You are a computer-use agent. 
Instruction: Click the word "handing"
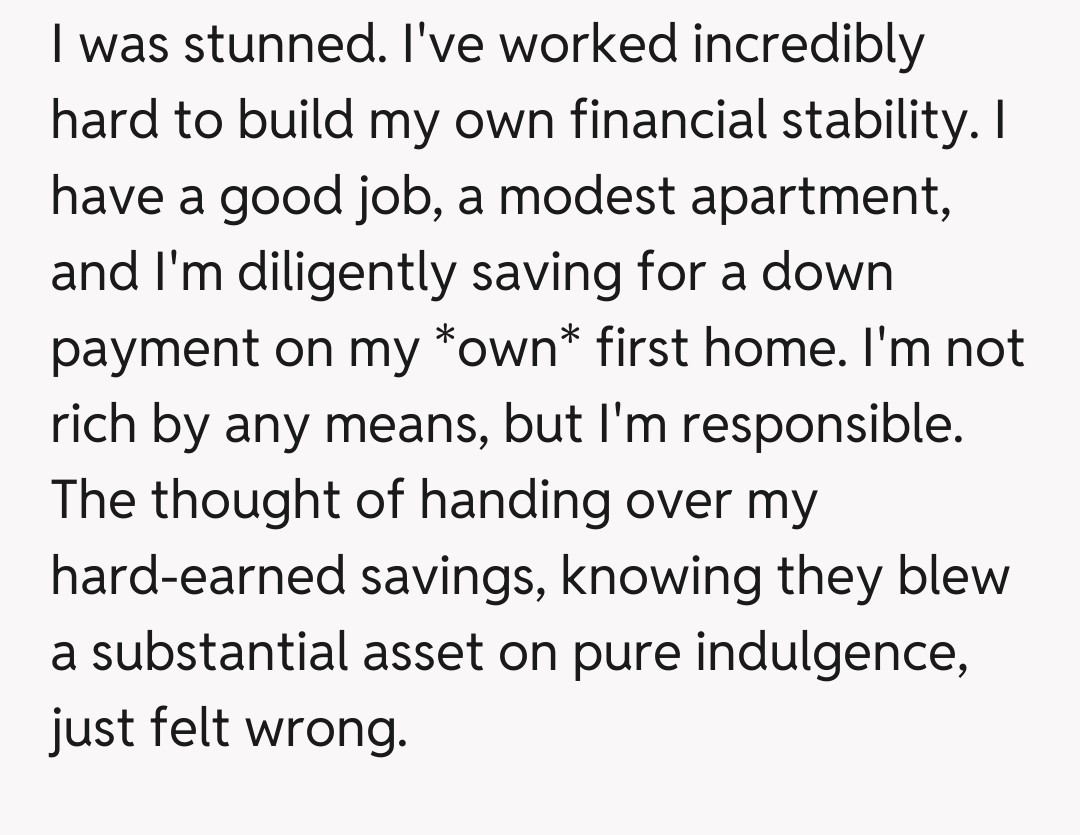(514, 500)
